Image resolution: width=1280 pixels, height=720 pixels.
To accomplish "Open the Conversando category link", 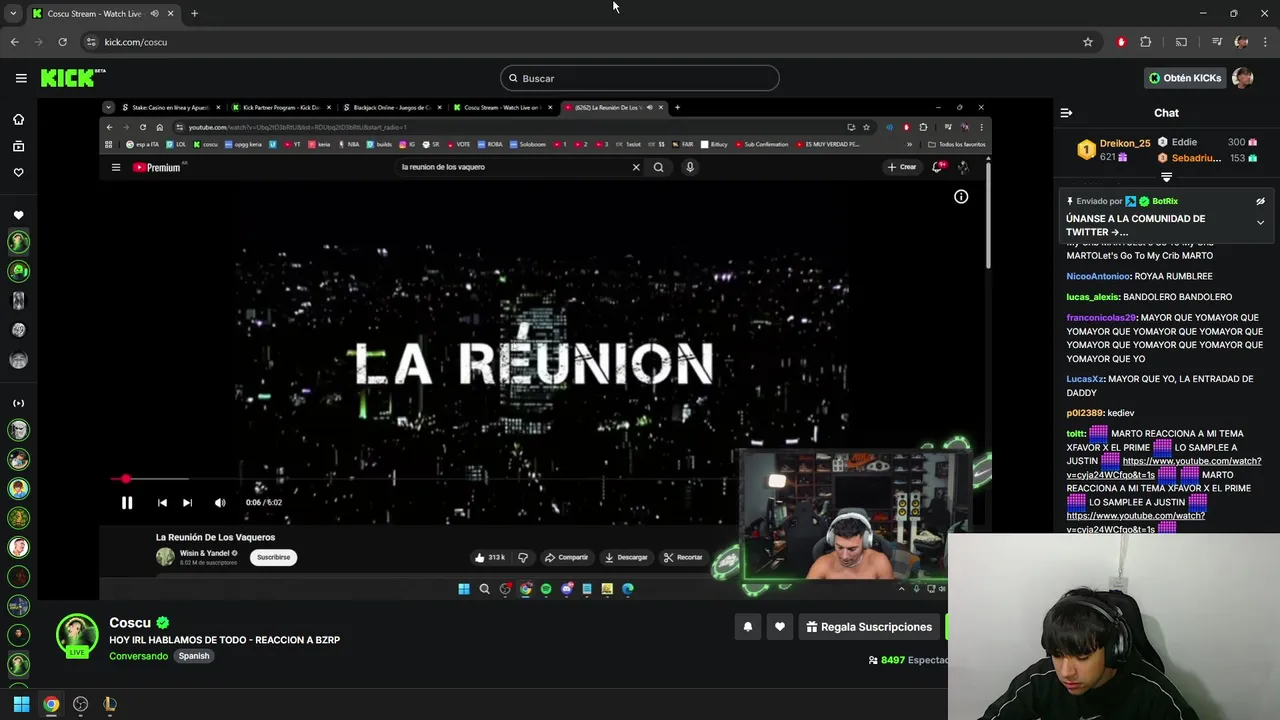I will pyautogui.click(x=139, y=656).
